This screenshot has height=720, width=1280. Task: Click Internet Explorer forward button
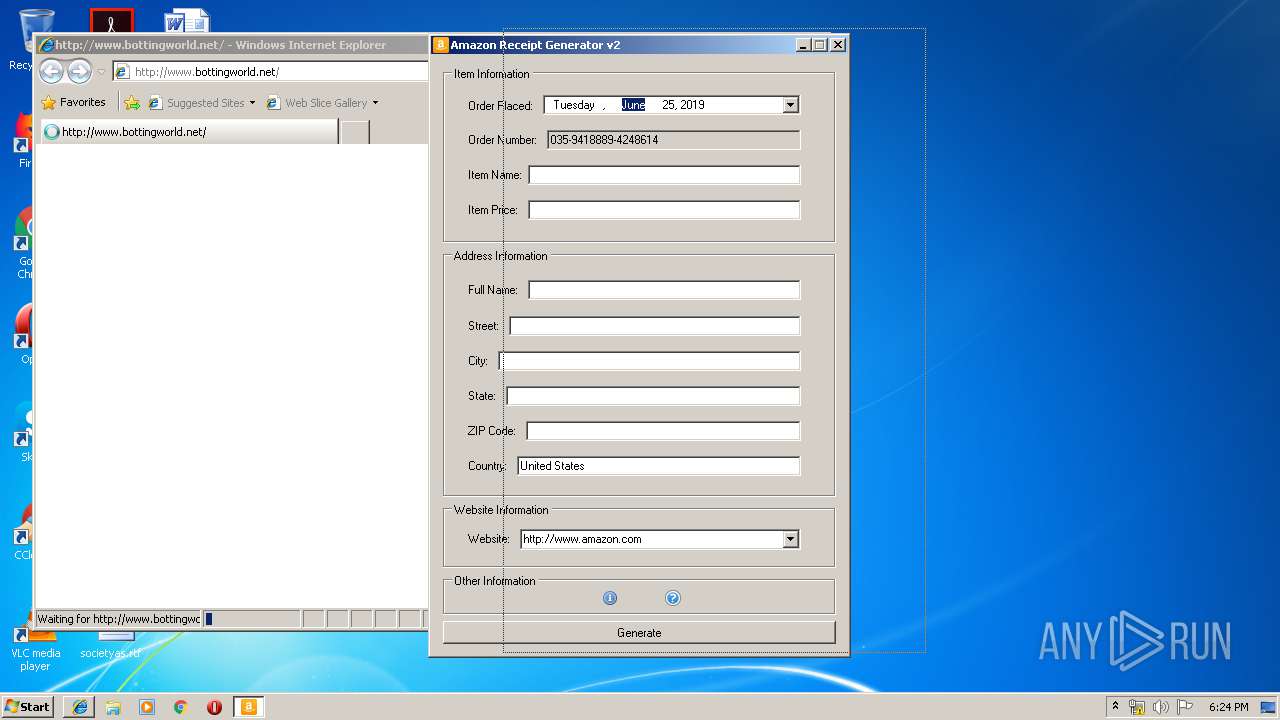[x=79, y=71]
